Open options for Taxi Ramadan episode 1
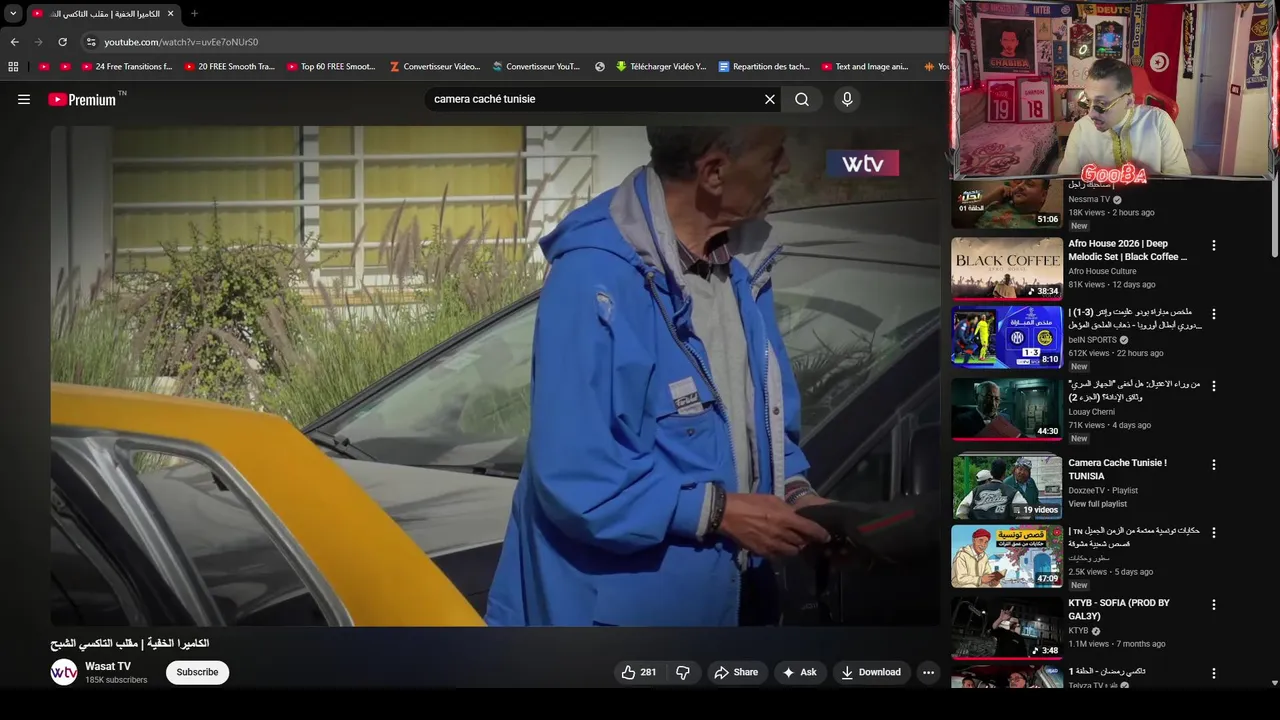Viewport: 1280px width, 720px height. click(1214, 673)
